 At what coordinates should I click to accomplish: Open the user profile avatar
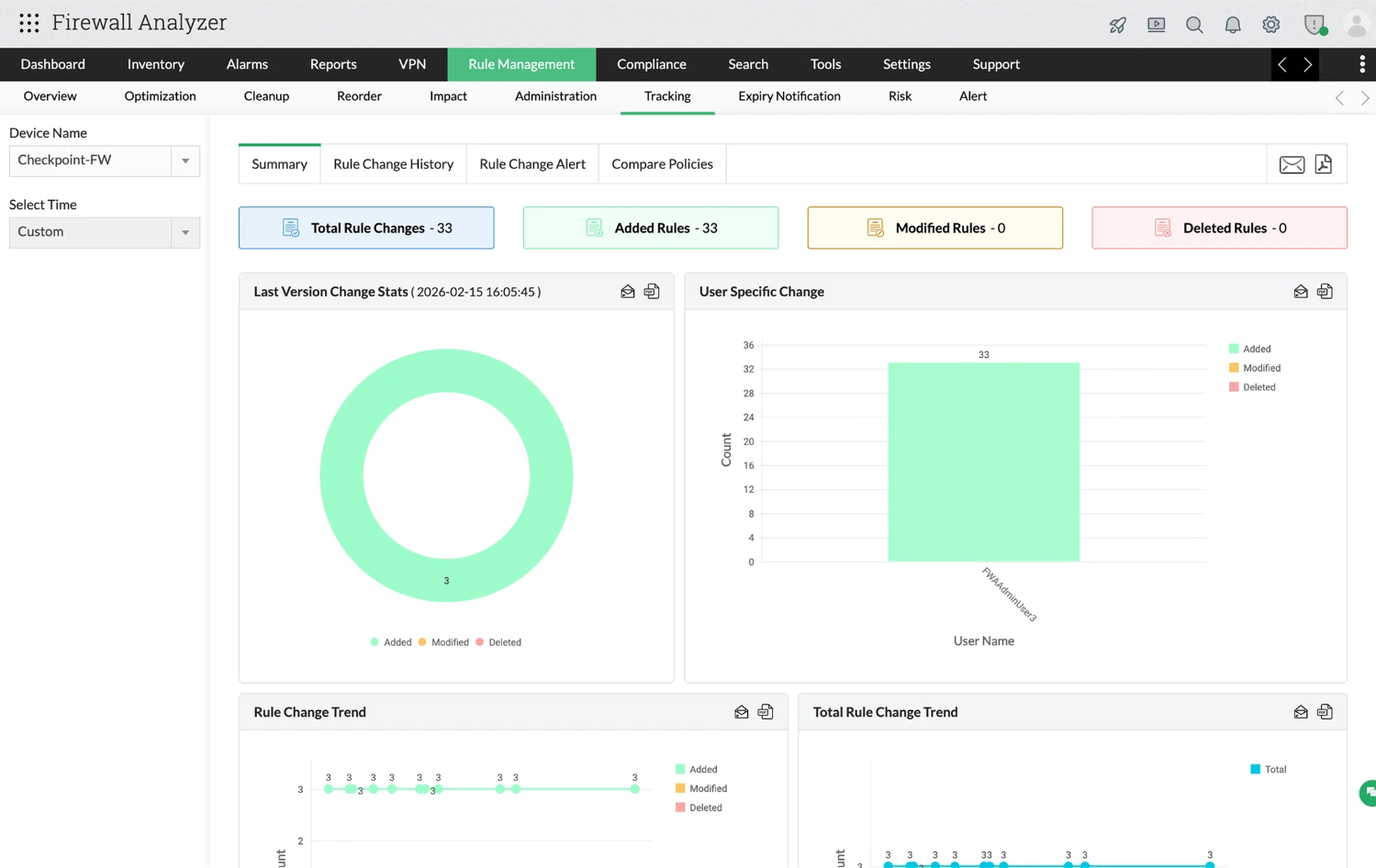(x=1356, y=25)
